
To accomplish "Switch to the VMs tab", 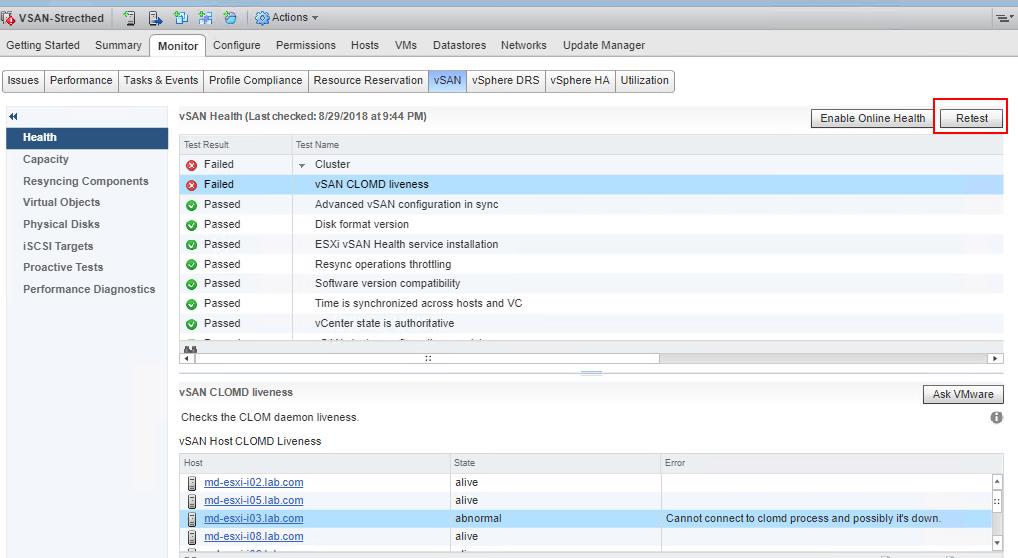I will click(x=406, y=45).
